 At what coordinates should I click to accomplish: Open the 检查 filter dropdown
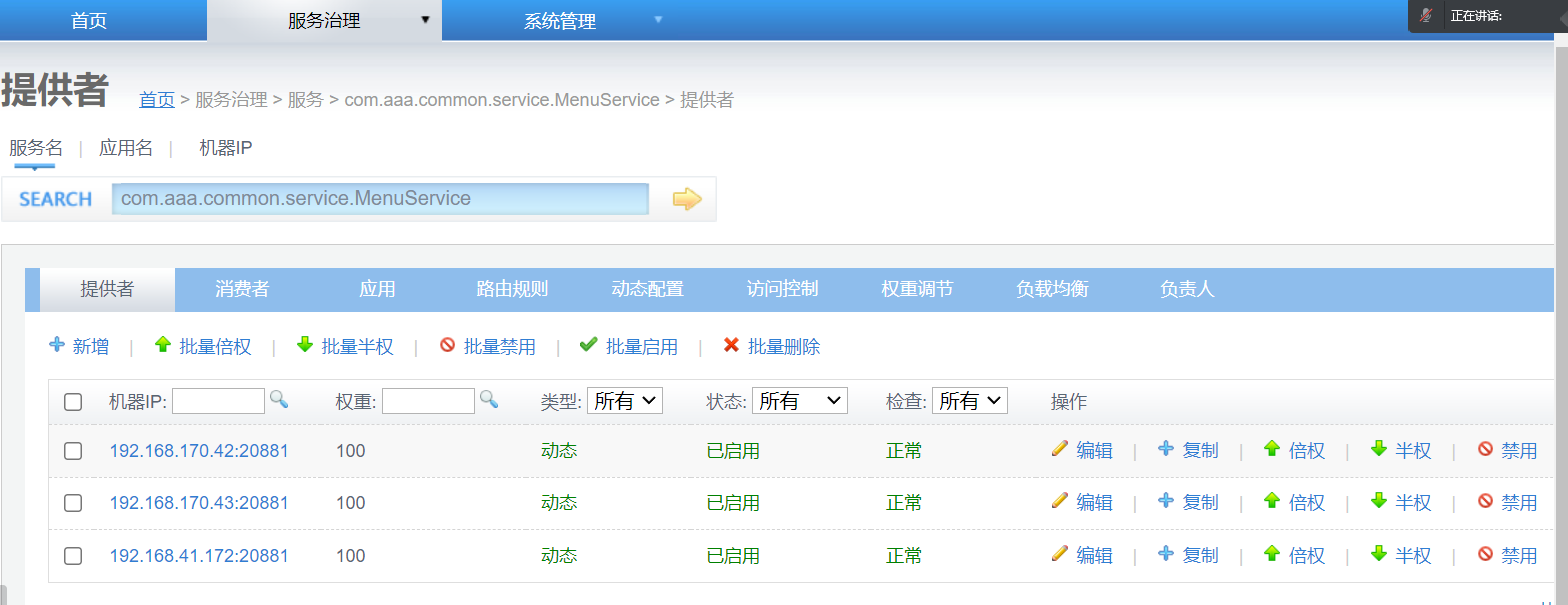pyautogui.click(x=970, y=401)
